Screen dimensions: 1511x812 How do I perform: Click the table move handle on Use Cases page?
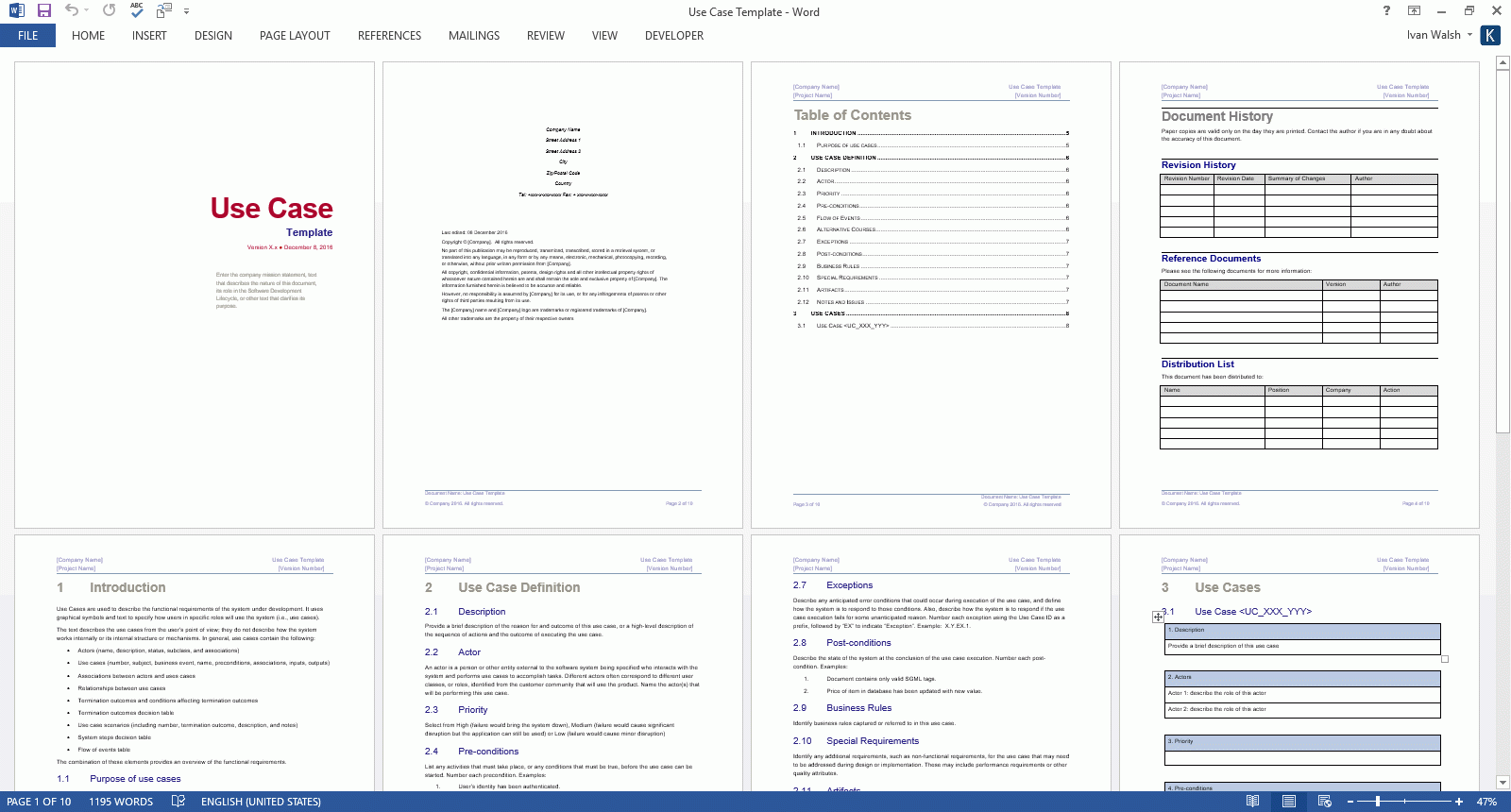point(1158,617)
